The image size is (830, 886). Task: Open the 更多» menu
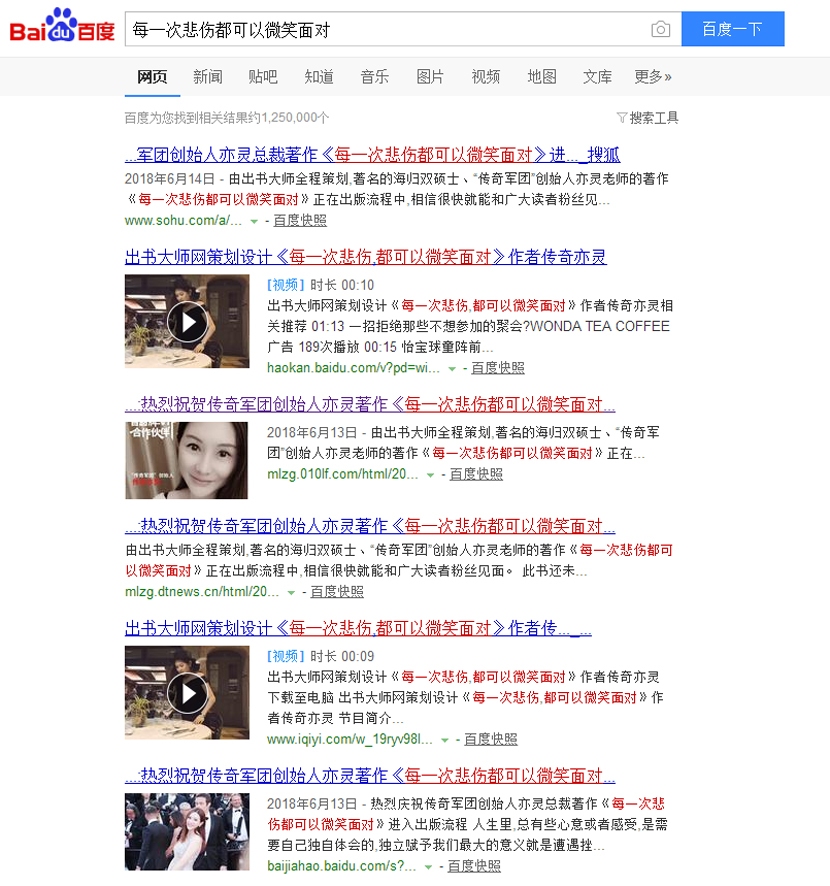pyautogui.click(x=652, y=77)
